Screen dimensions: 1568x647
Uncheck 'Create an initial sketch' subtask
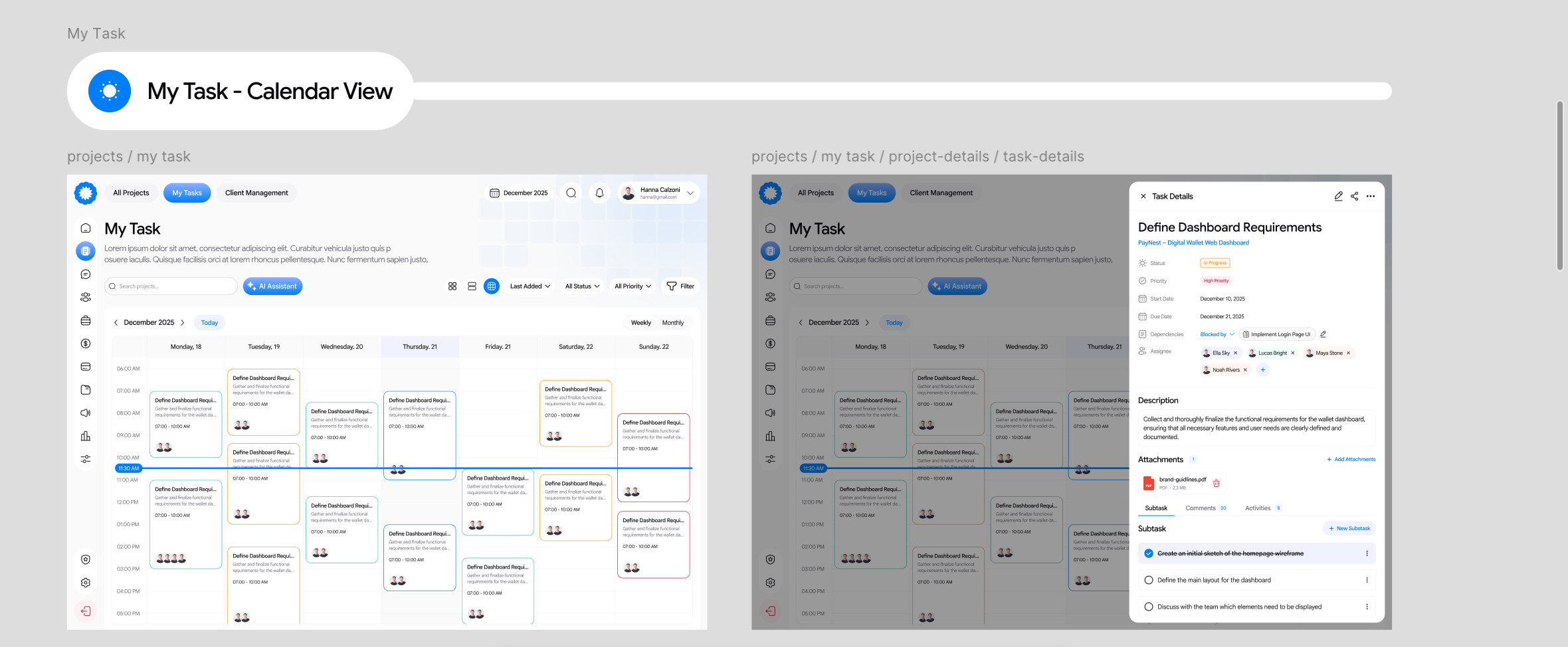pos(1149,553)
